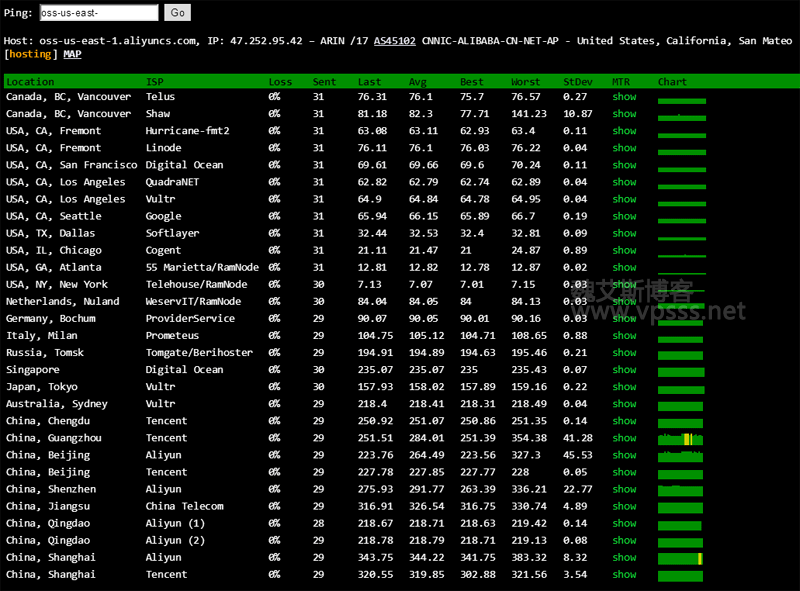Click the Guangzhou Tencent latency chart bar
Viewport: 800px width, 591px height.
point(681,439)
